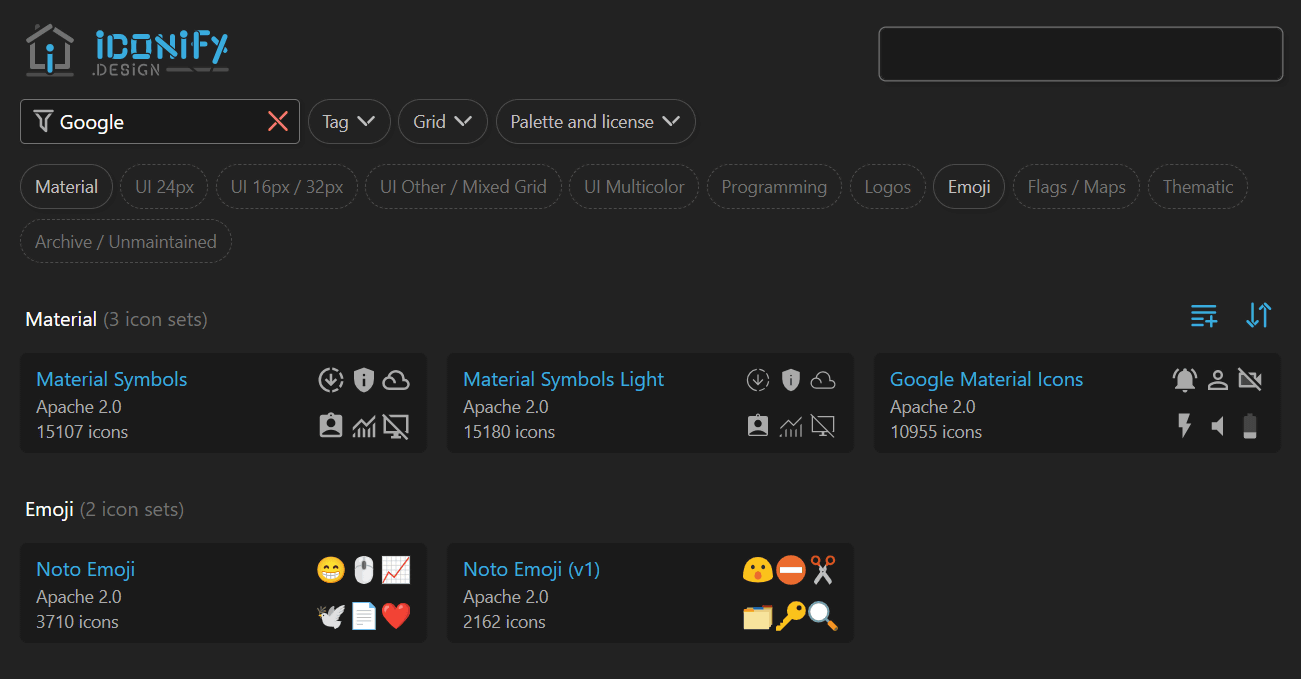The image size is (1301, 679).
Task: Open the Tag dropdown
Action: pyautogui.click(x=348, y=122)
